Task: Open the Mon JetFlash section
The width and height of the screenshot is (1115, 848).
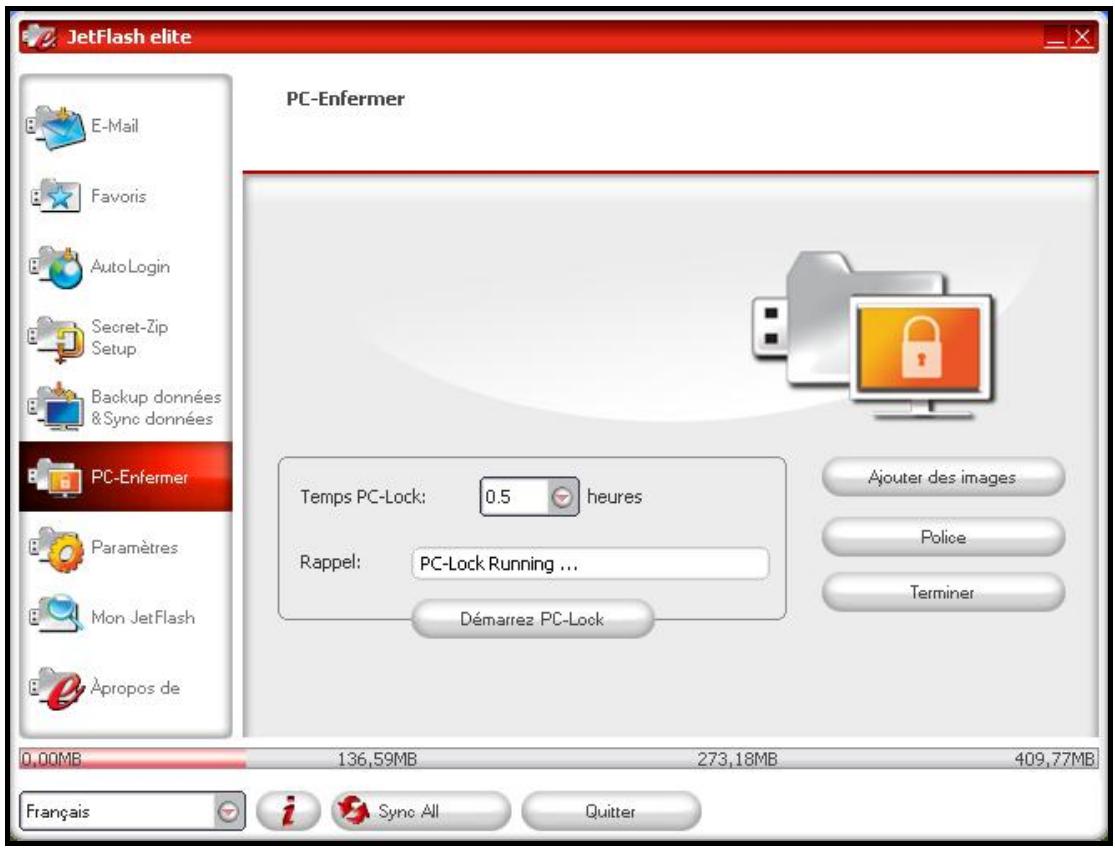Action: pyautogui.click(x=125, y=616)
